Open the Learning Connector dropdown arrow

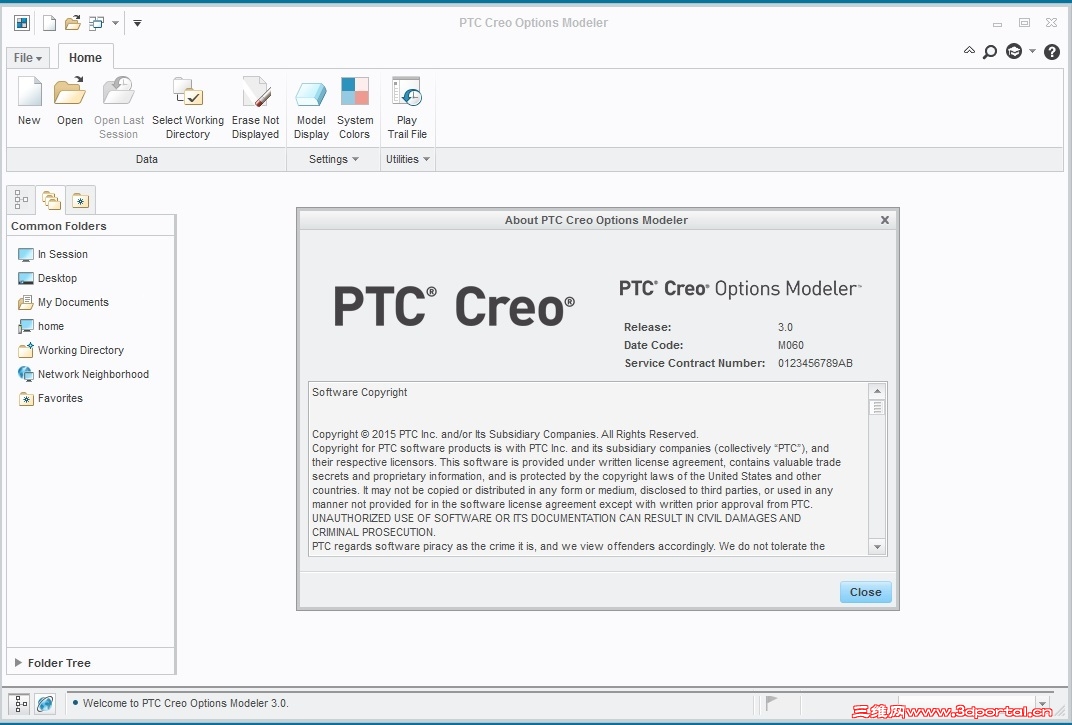pyautogui.click(x=1032, y=51)
